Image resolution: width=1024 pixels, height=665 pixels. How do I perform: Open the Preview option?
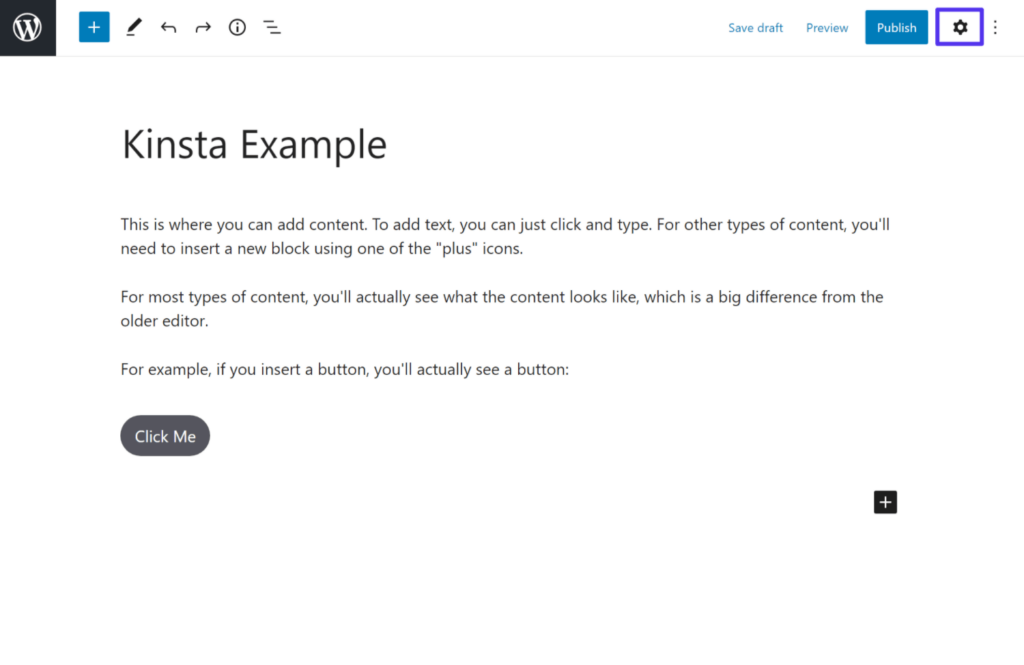827,28
